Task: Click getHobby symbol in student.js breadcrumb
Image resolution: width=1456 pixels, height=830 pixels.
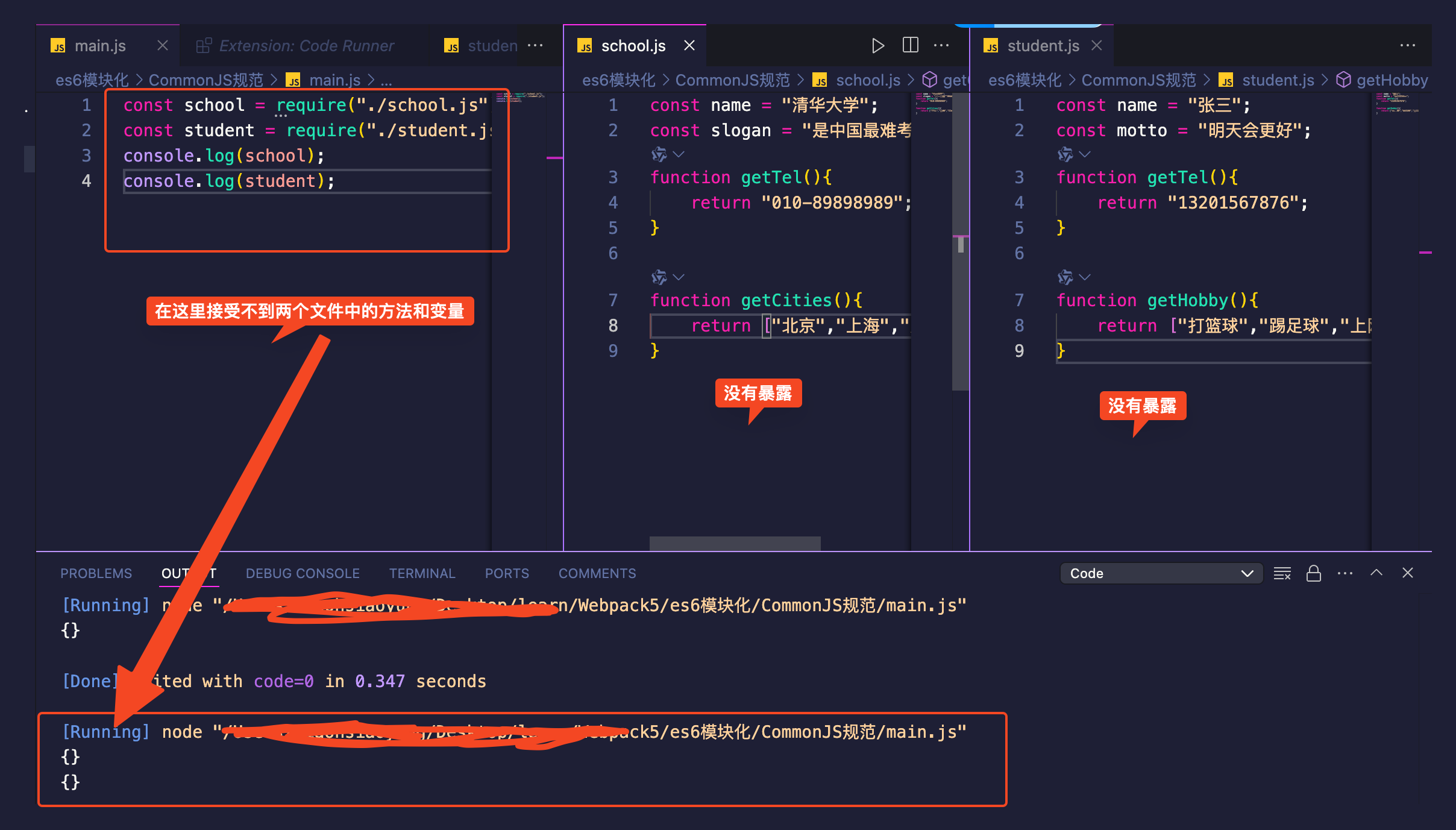Action: (x=1392, y=80)
